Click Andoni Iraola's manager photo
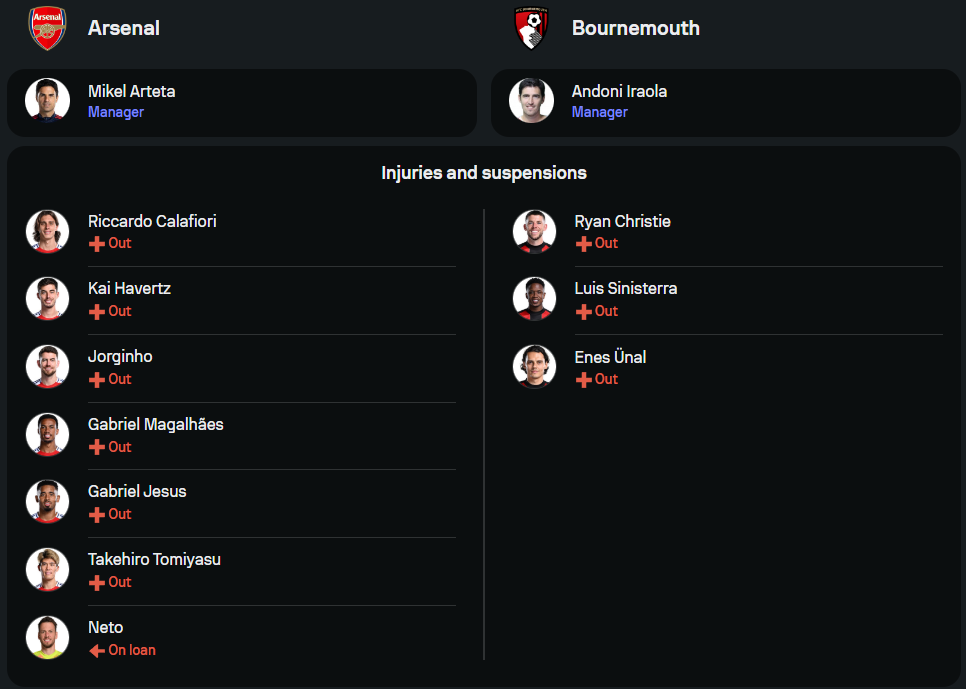Viewport: 966px width, 689px height. click(x=531, y=101)
